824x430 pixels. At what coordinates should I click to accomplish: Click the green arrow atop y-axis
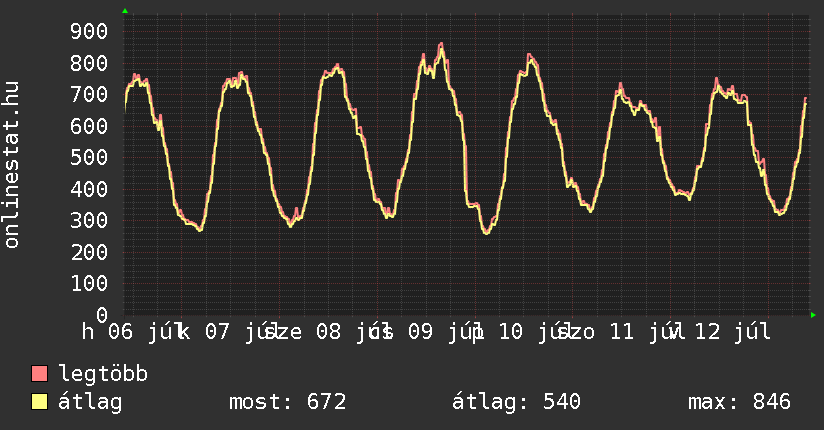[x=125, y=11]
